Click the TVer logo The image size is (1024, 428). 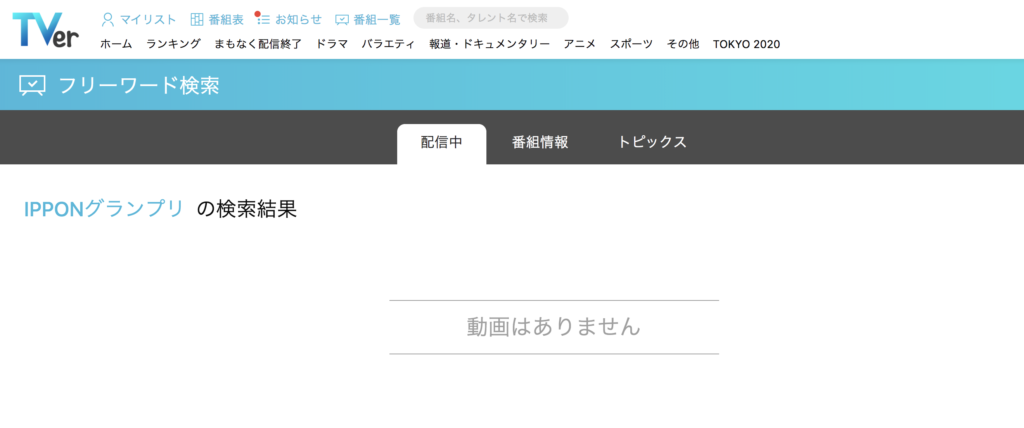click(46, 29)
